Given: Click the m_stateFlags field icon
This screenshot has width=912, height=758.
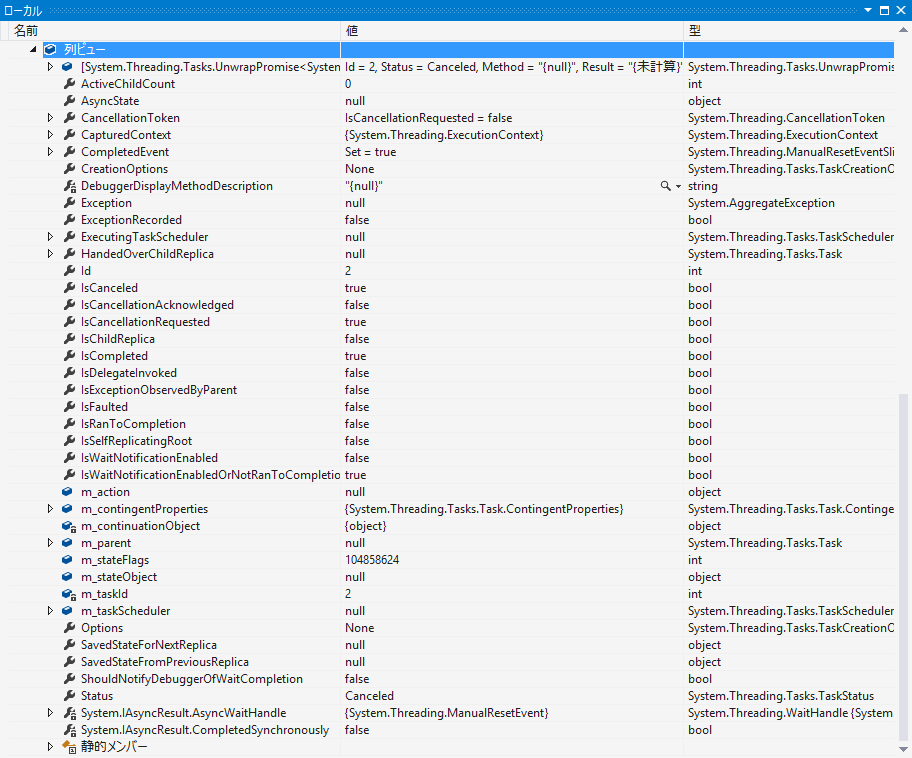Looking at the screenshot, I should pyautogui.click(x=67, y=560).
